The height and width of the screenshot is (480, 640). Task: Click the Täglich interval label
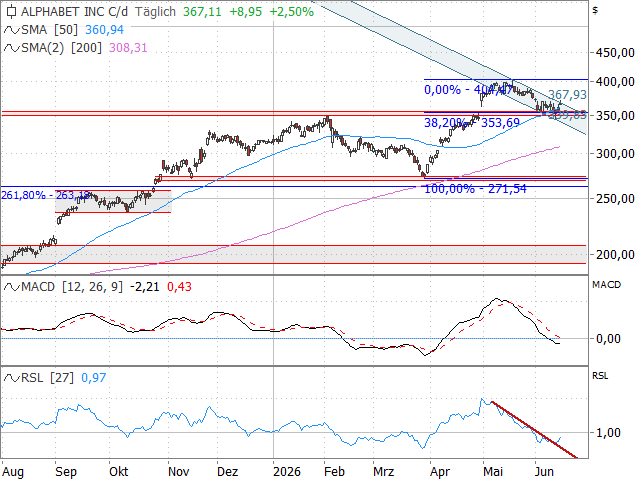pos(155,11)
